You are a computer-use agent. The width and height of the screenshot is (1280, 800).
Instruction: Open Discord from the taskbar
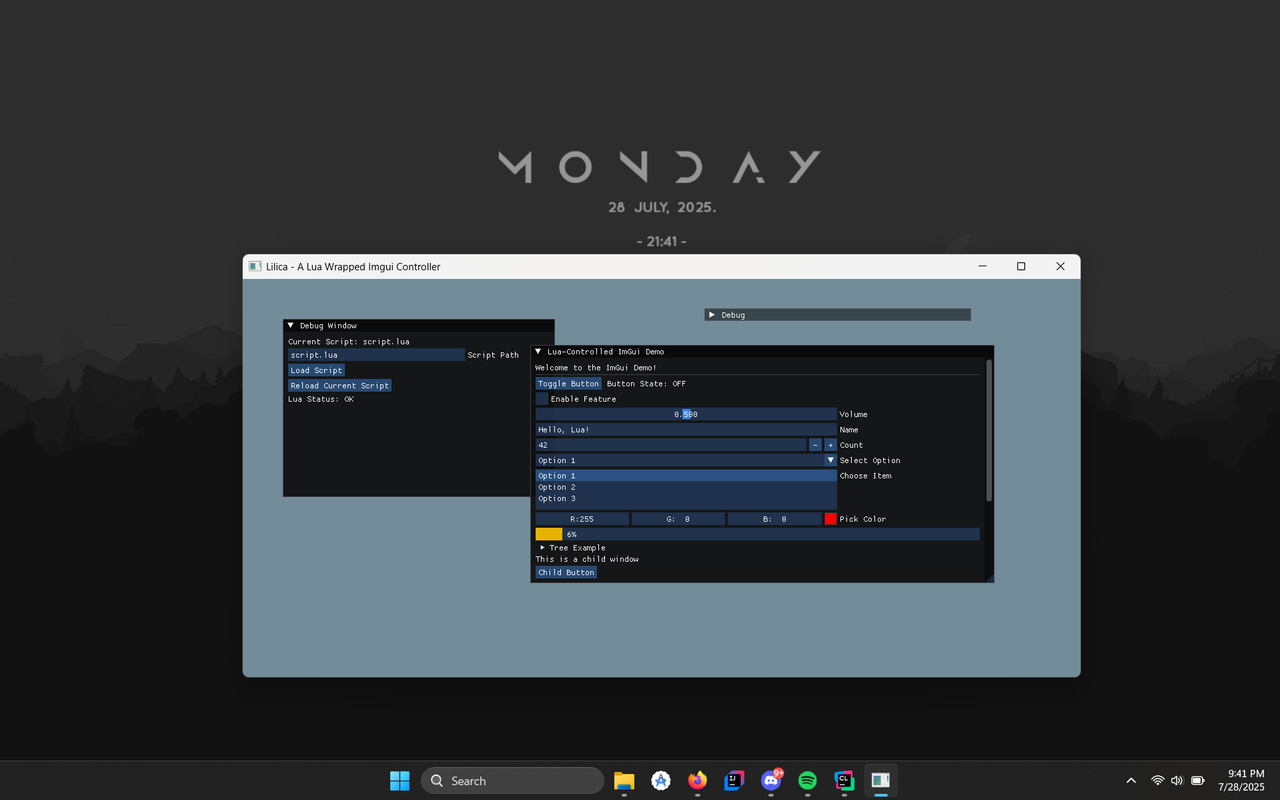pyautogui.click(x=771, y=781)
